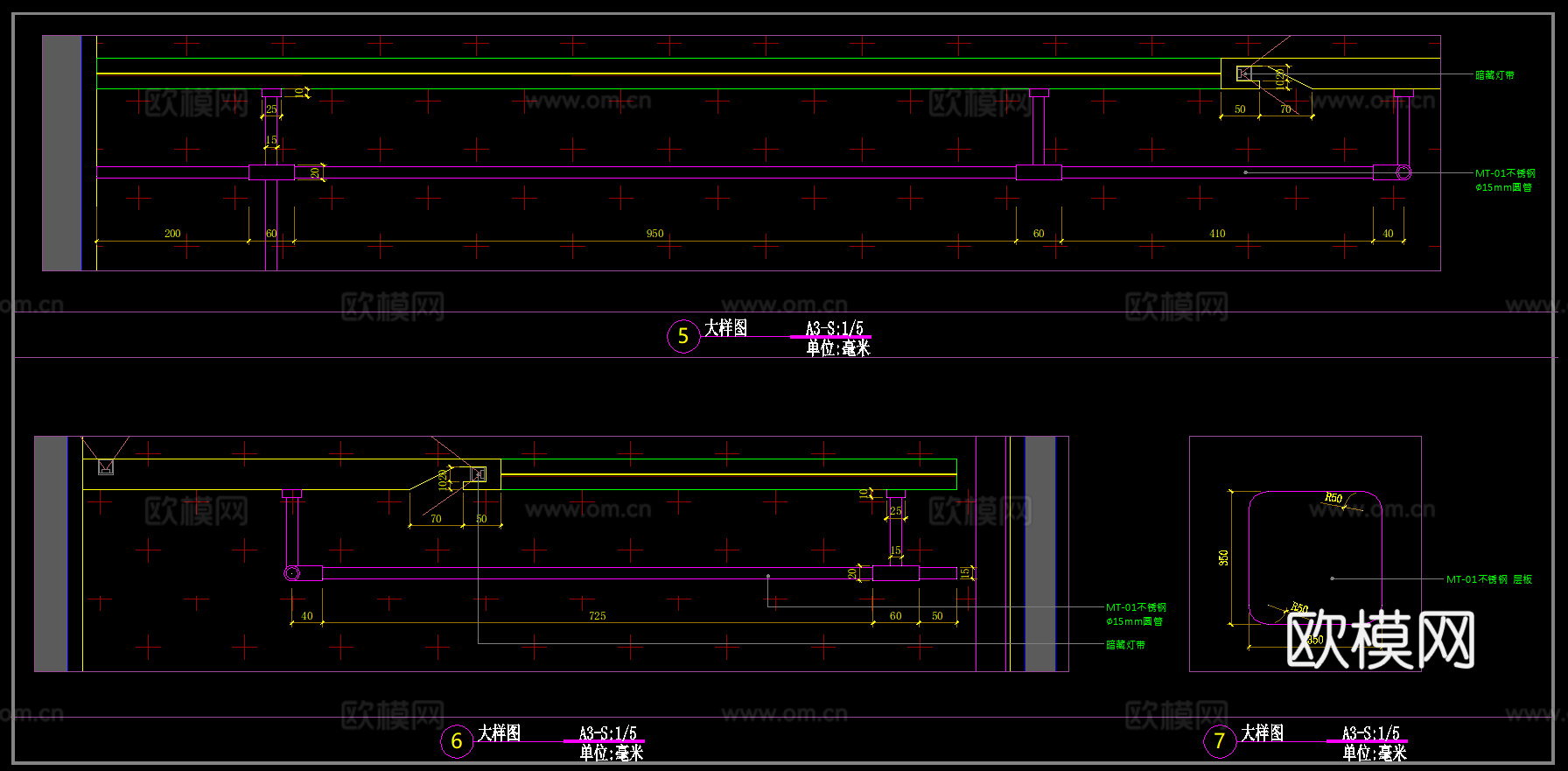Select the "大样图" title of detail 5
Image resolution: width=1568 pixels, height=771 pixels.
[x=726, y=327]
